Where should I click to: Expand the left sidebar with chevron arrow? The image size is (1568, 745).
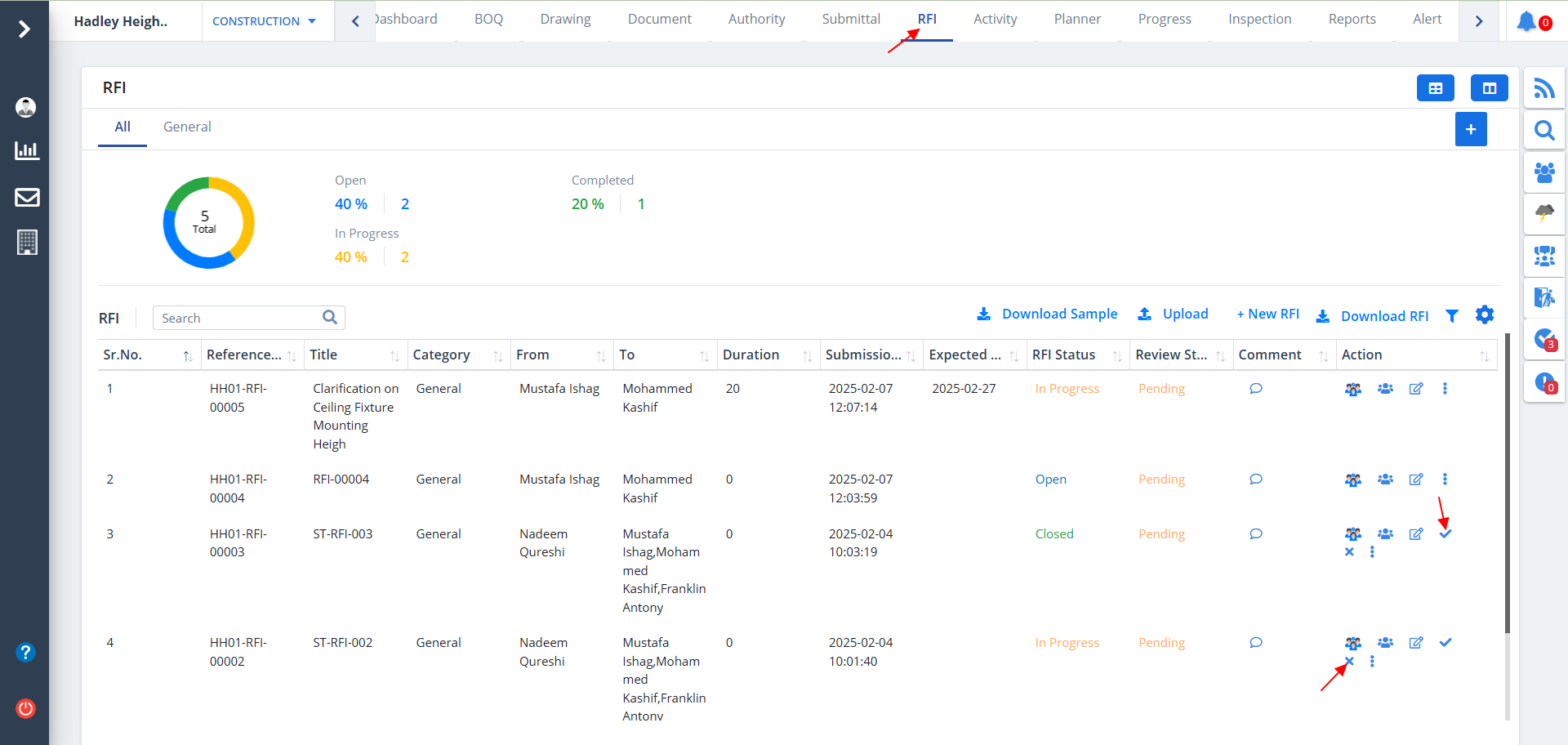(24, 29)
